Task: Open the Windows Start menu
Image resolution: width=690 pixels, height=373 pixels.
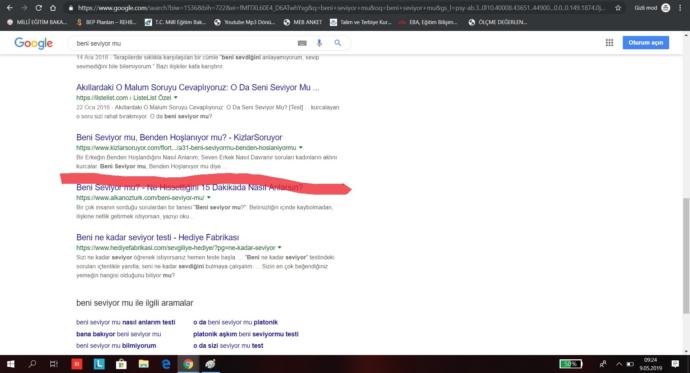Action: [10, 364]
